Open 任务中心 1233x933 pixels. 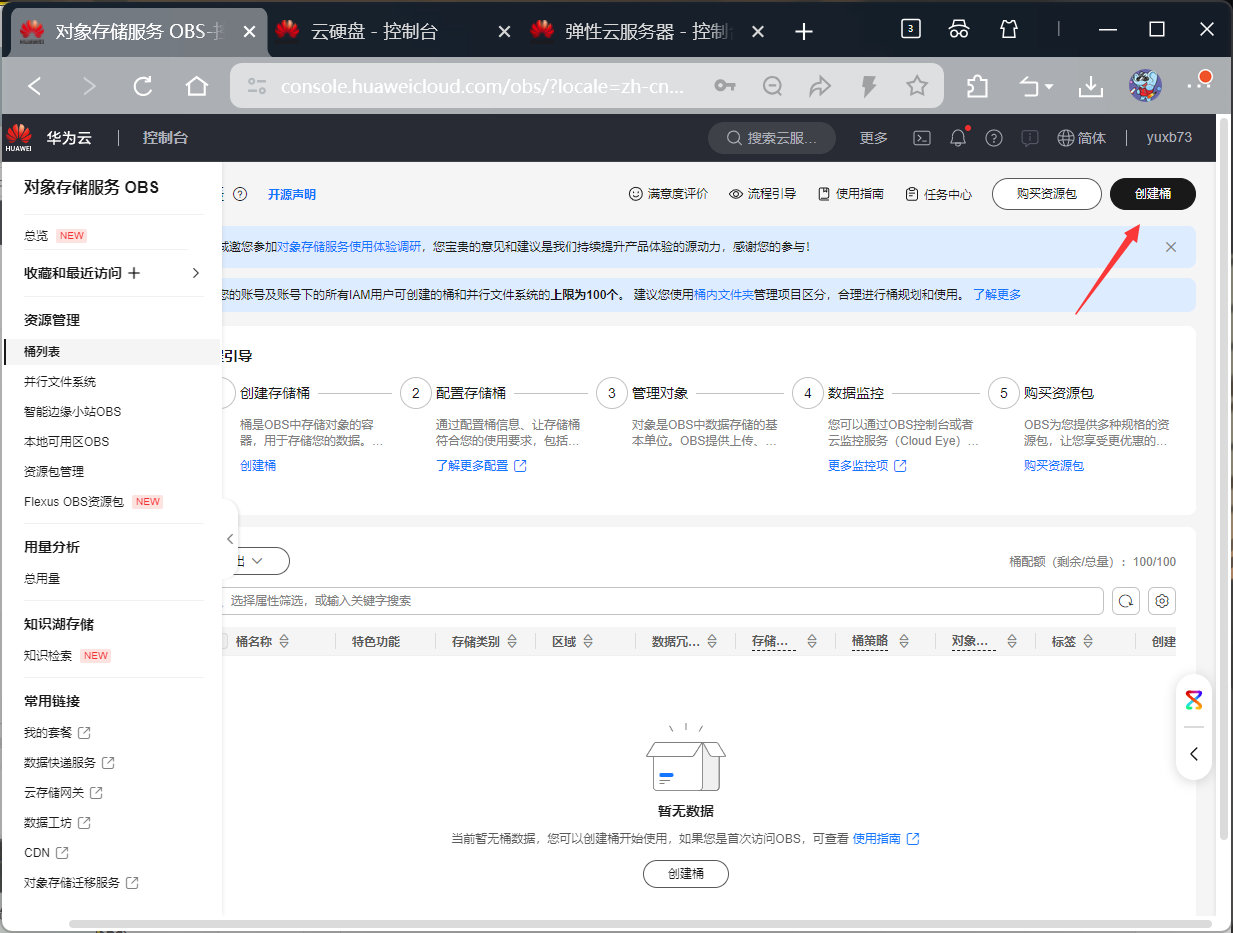(x=938, y=194)
